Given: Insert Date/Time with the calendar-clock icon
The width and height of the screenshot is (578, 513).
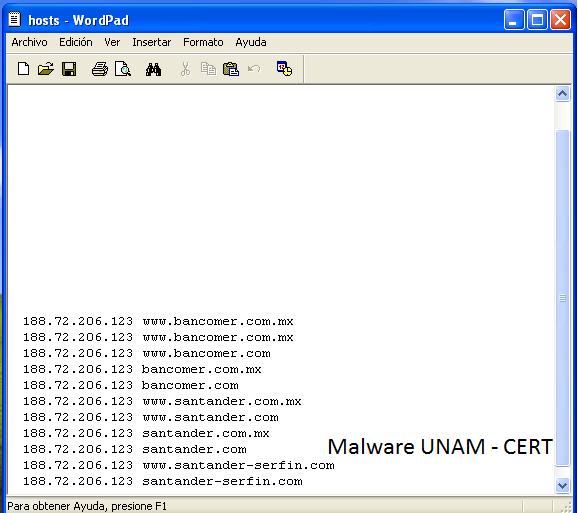Looking at the screenshot, I should pyautogui.click(x=285, y=69).
